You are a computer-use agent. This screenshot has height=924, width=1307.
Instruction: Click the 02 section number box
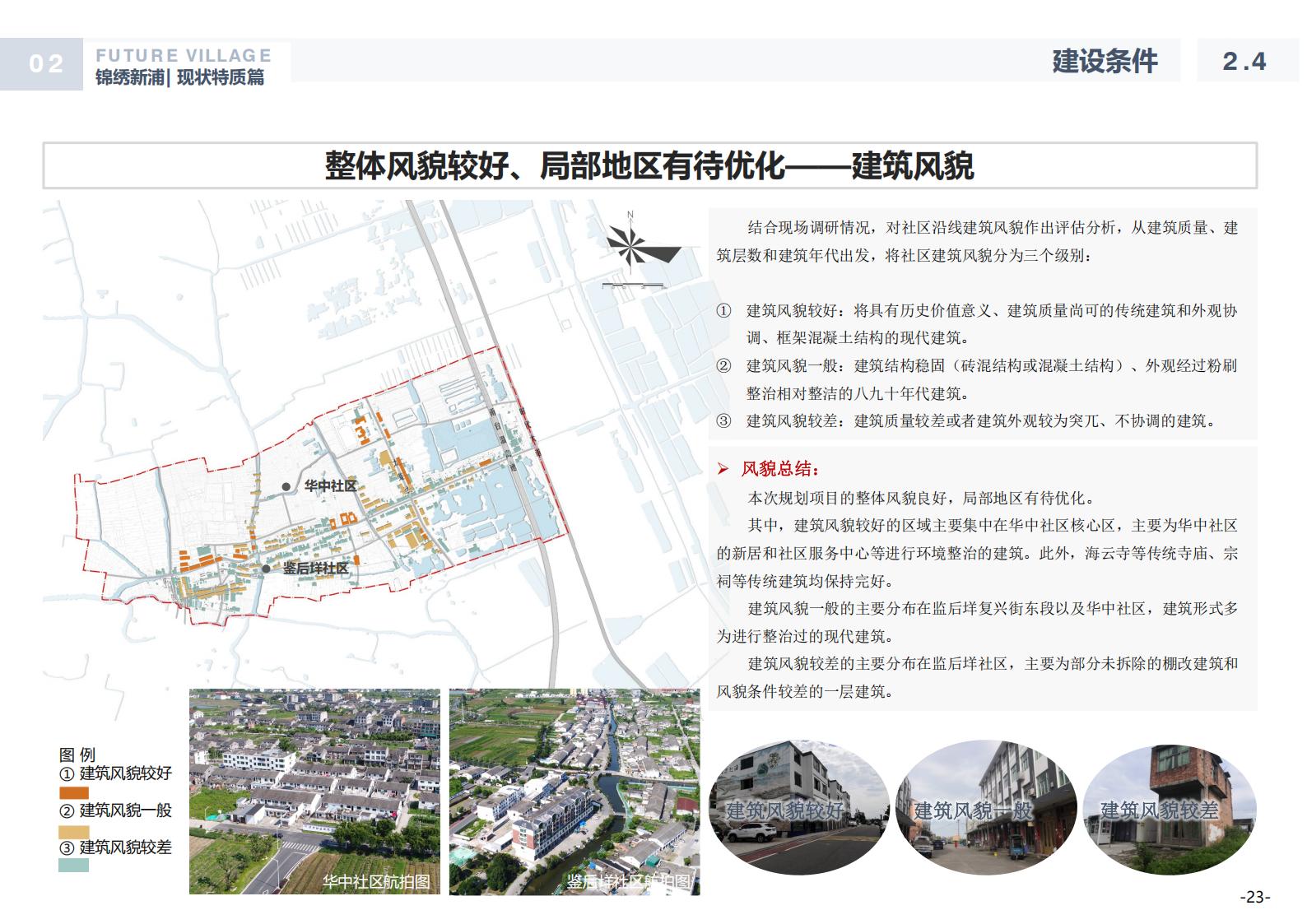tap(42, 64)
